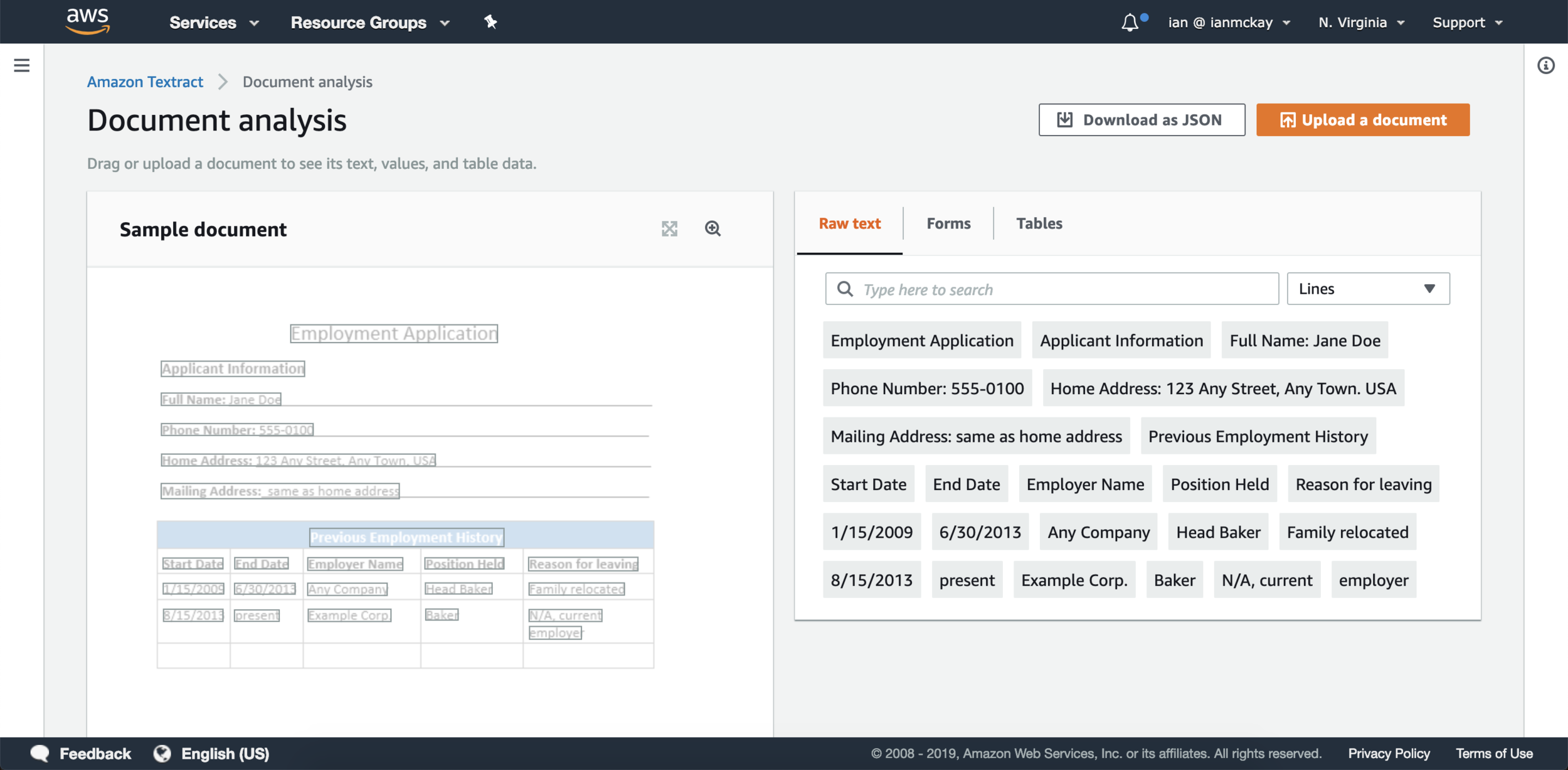Select 'Baker' chip in results
Image resolution: width=1568 pixels, height=770 pixels.
pos(1175,580)
